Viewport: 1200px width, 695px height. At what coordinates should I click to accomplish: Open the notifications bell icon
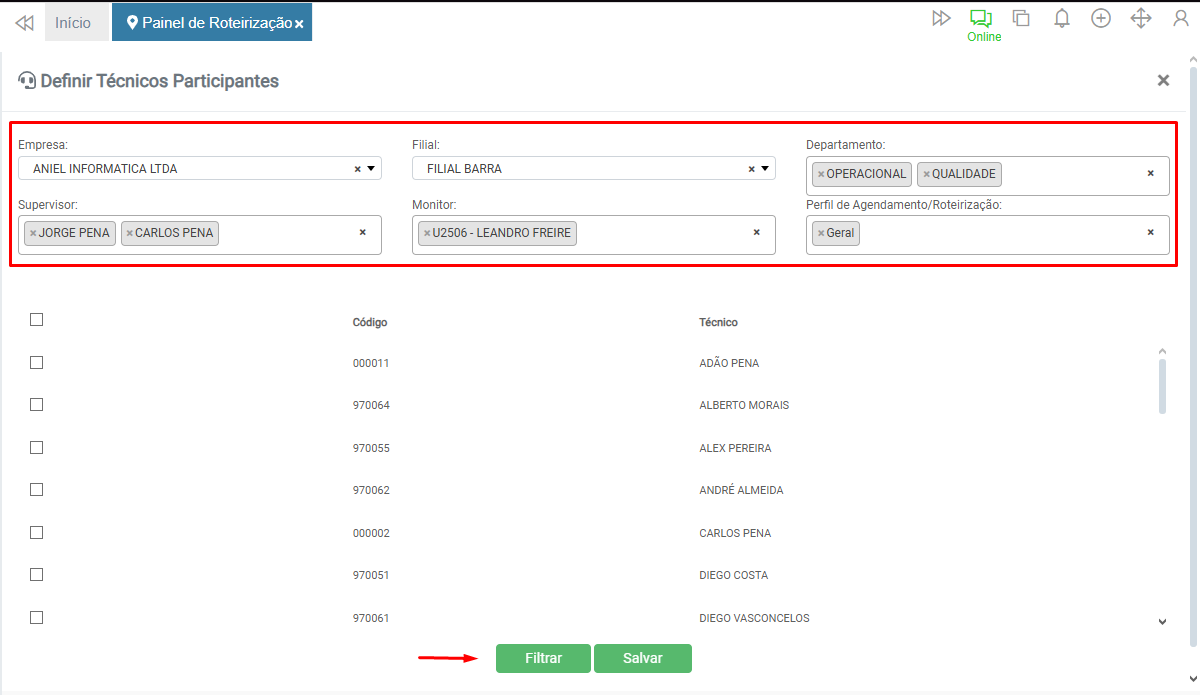[x=1062, y=18]
